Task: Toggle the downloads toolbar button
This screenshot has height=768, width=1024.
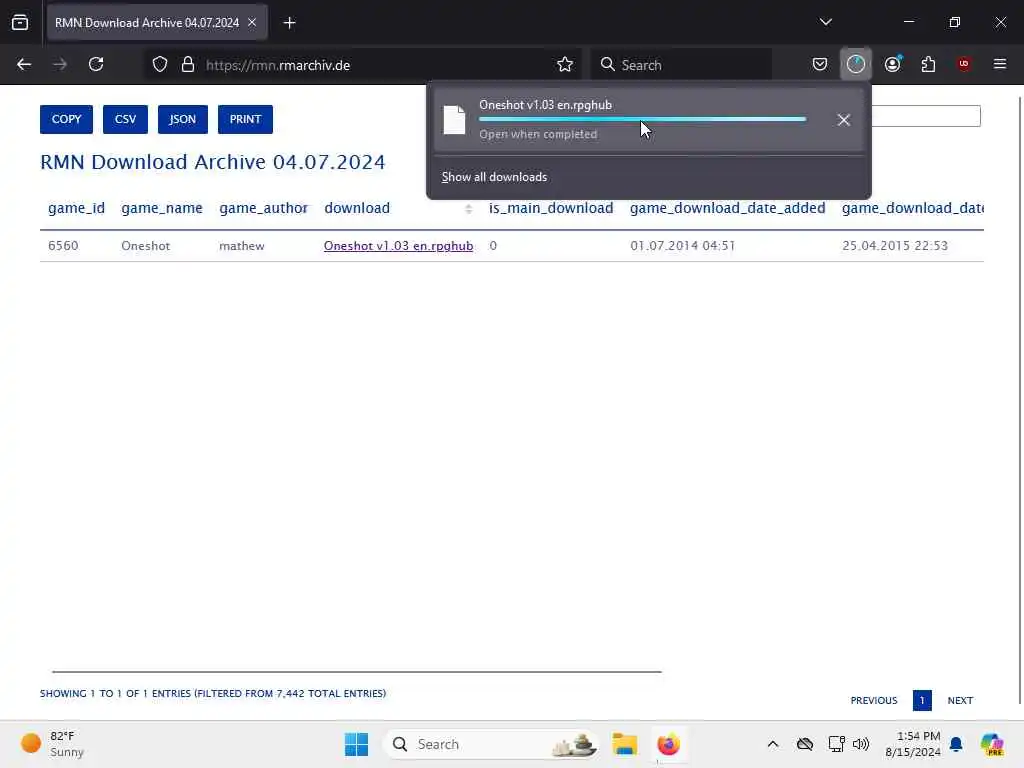Action: click(856, 64)
